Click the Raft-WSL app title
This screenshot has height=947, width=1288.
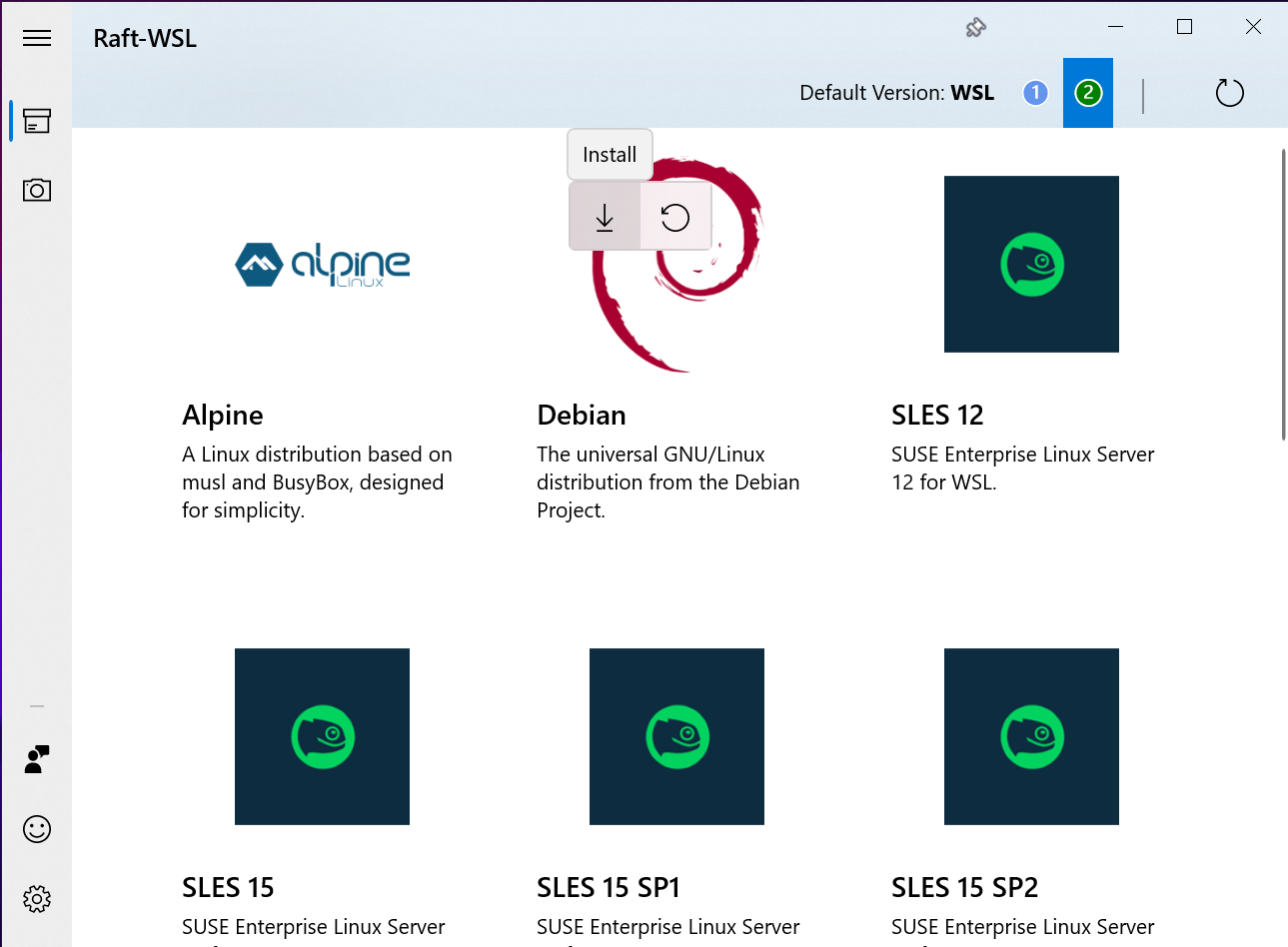[145, 38]
